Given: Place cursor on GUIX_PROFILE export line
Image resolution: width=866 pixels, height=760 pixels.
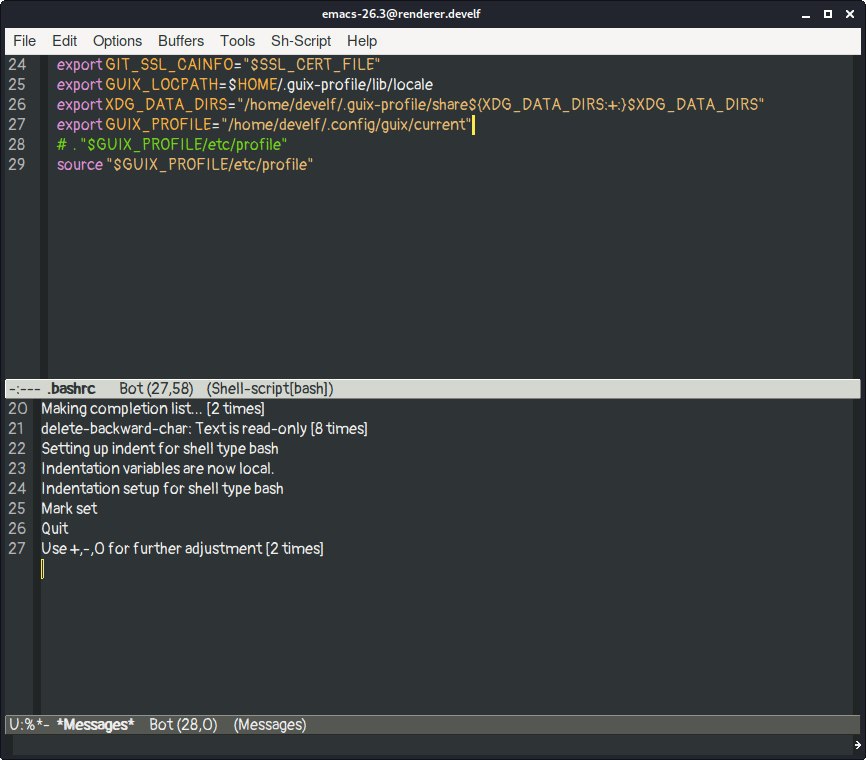Looking at the screenshot, I should click(264, 124).
